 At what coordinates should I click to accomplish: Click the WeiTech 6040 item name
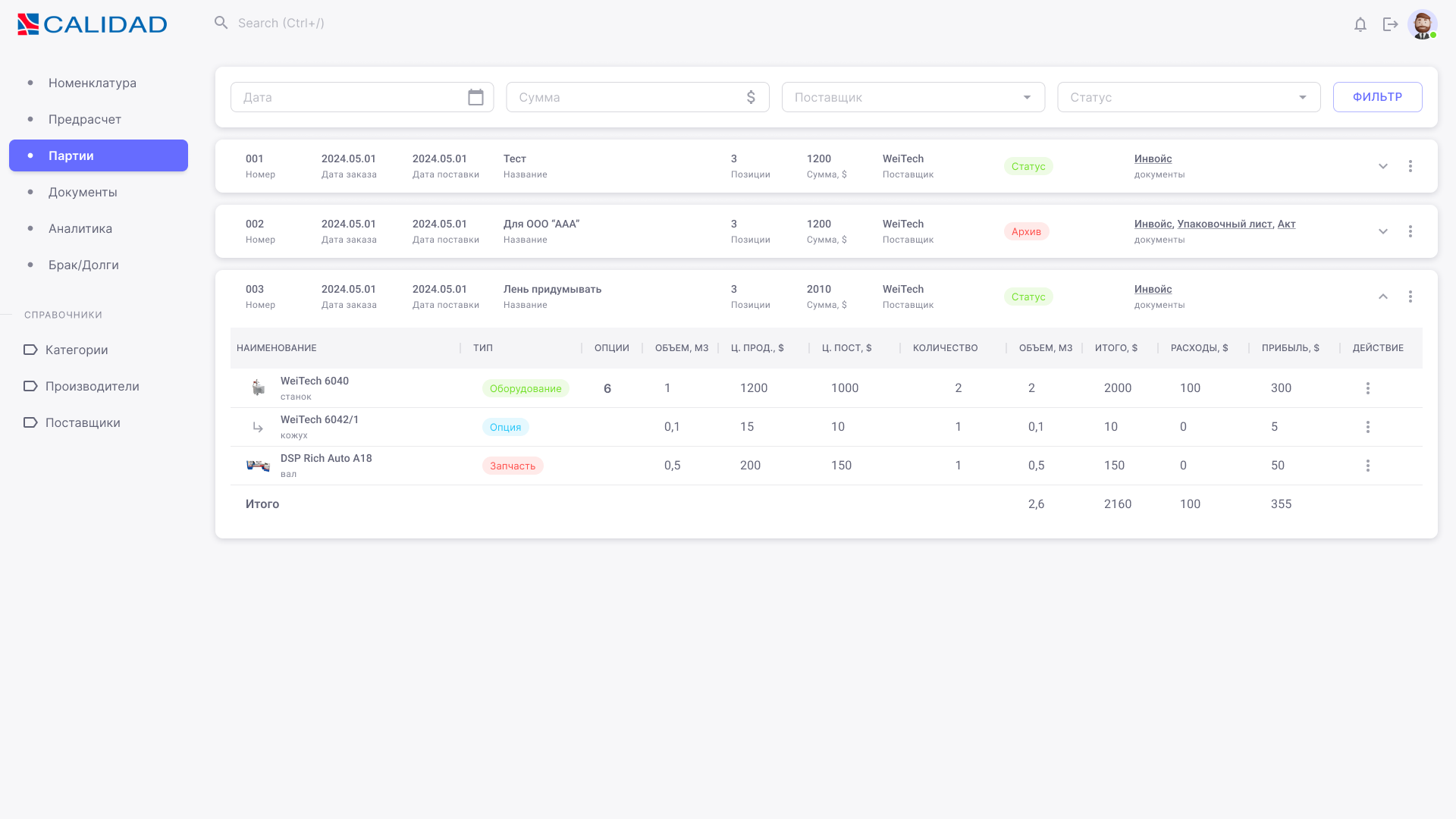(x=315, y=381)
